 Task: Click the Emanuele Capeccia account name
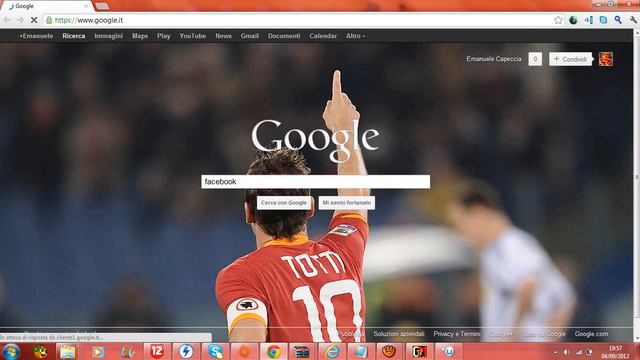point(494,59)
